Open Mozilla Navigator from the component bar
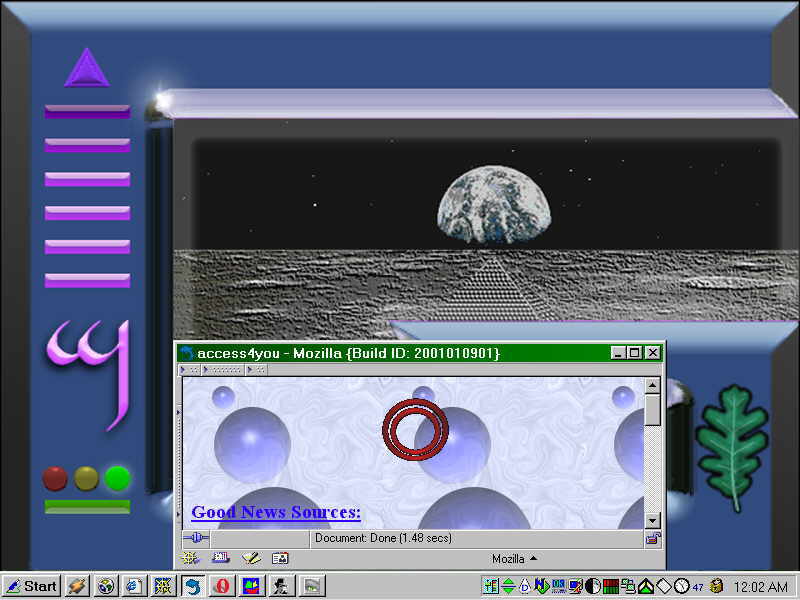 (x=189, y=558)
